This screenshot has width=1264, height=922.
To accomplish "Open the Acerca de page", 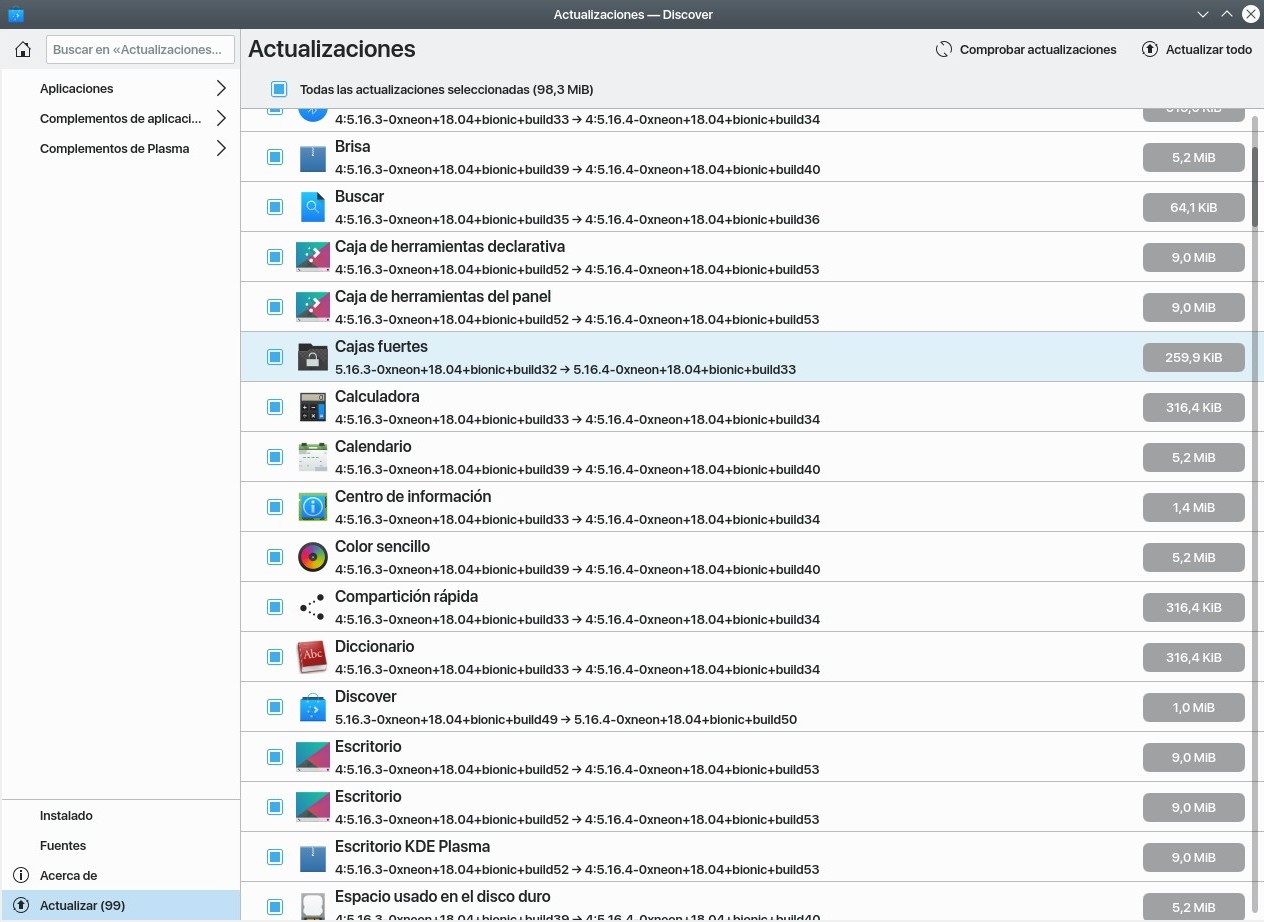I will coord(120,875).
